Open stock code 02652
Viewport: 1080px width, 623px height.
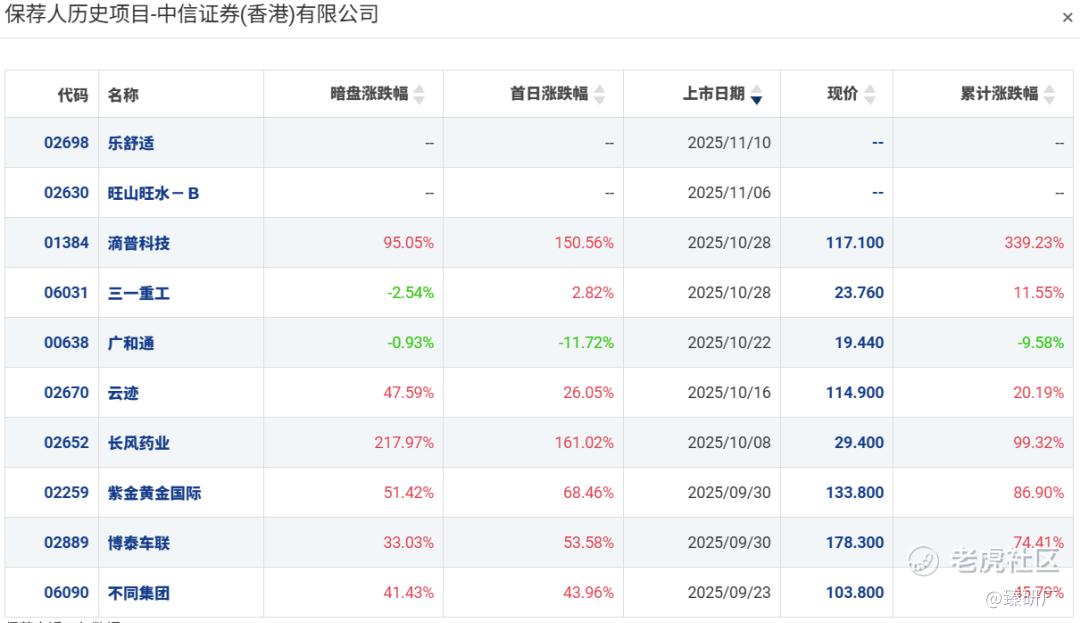[x=66, y=442]
